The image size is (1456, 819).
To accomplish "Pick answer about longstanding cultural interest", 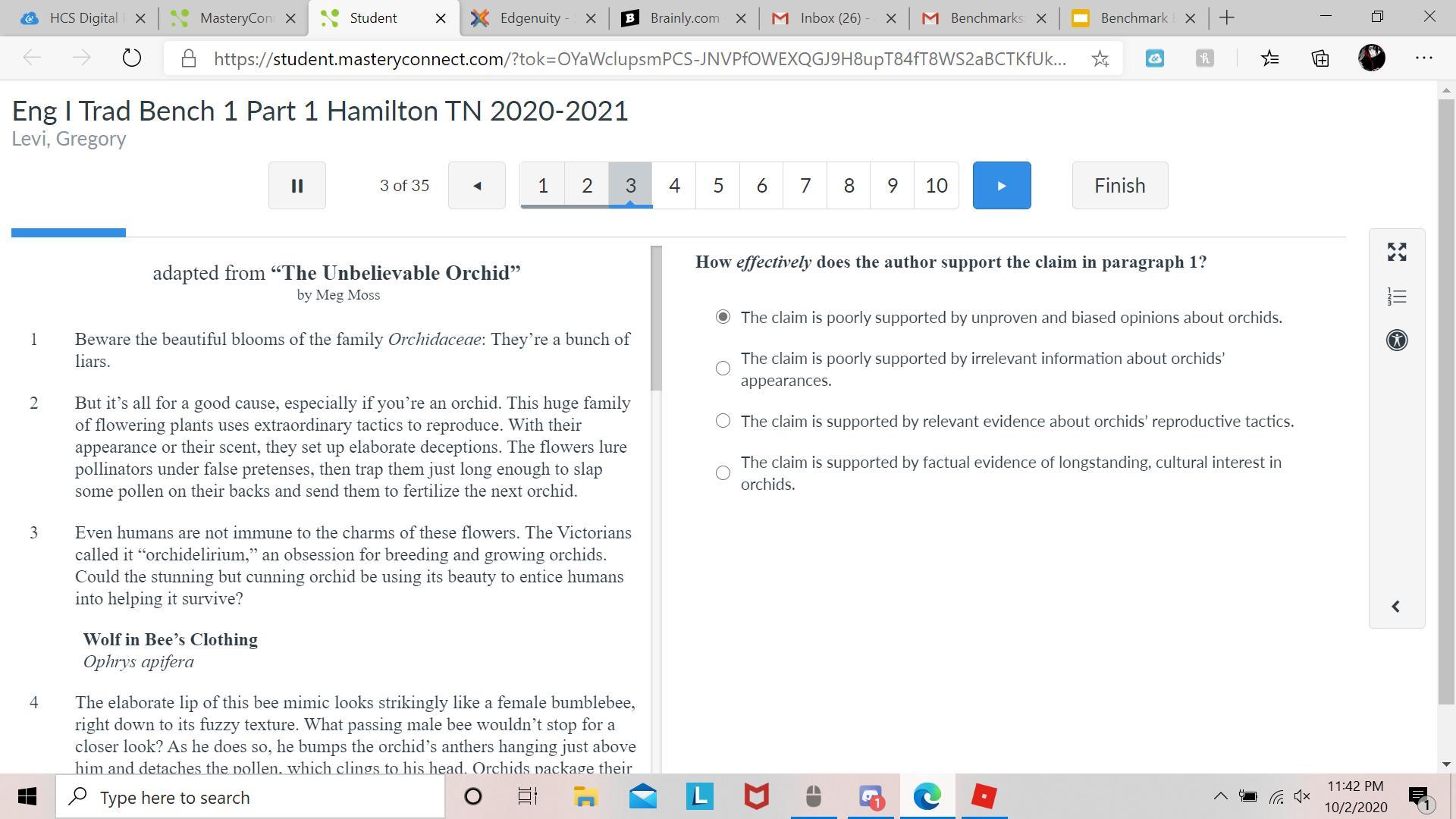I will (723, 473).
